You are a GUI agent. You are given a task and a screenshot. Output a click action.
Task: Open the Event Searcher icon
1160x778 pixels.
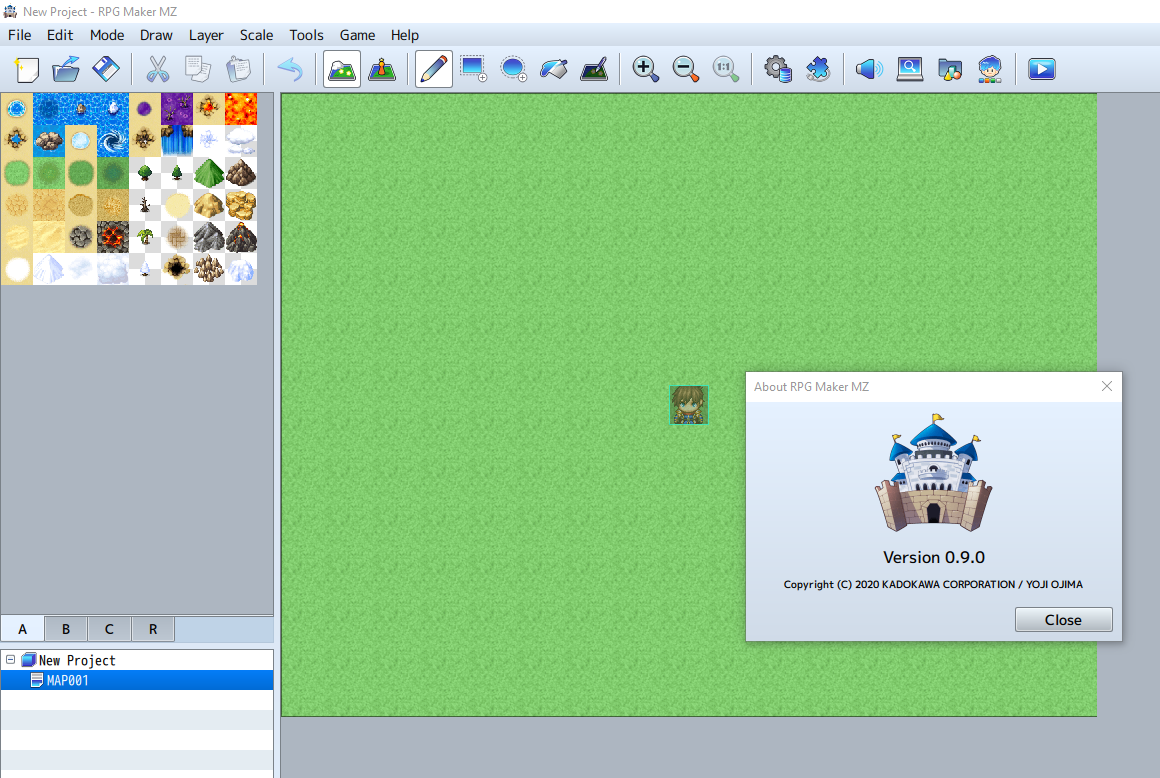(x=909, y=70)
